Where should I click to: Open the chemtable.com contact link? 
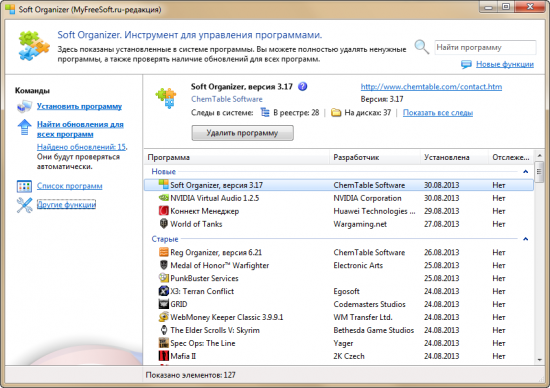[431, 87]
